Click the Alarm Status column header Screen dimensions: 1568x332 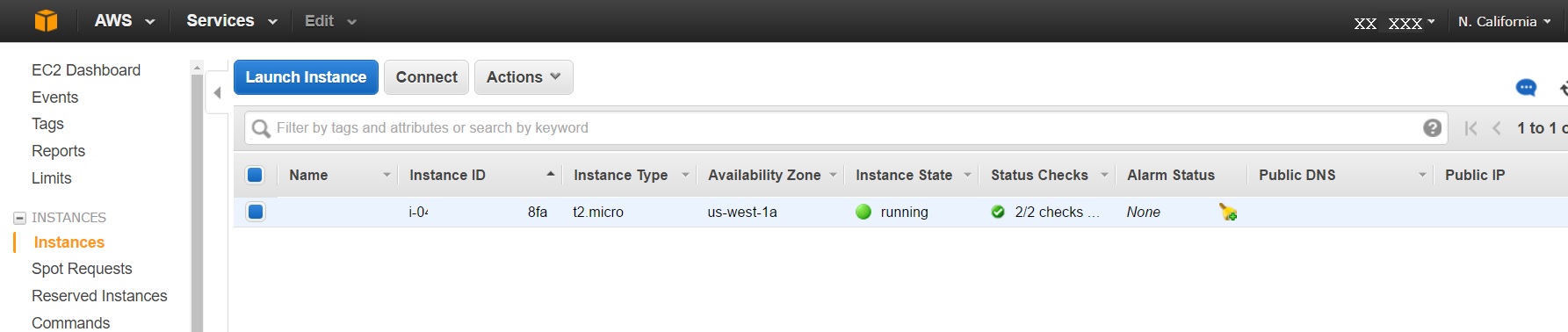pyautogui.click(x=1171, y=175)
